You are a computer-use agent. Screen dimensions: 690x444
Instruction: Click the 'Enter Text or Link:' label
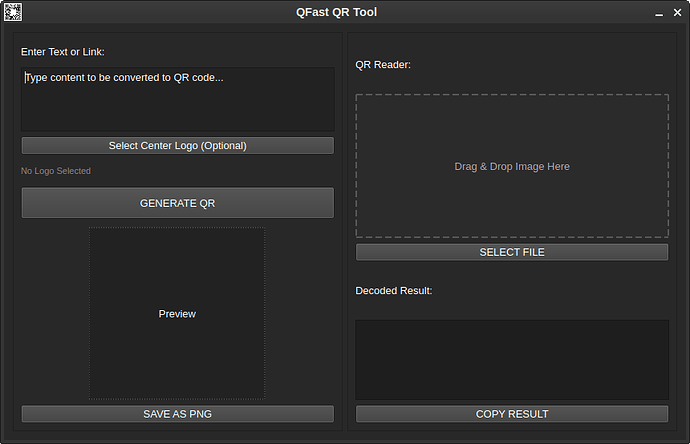tap(63, 52)
